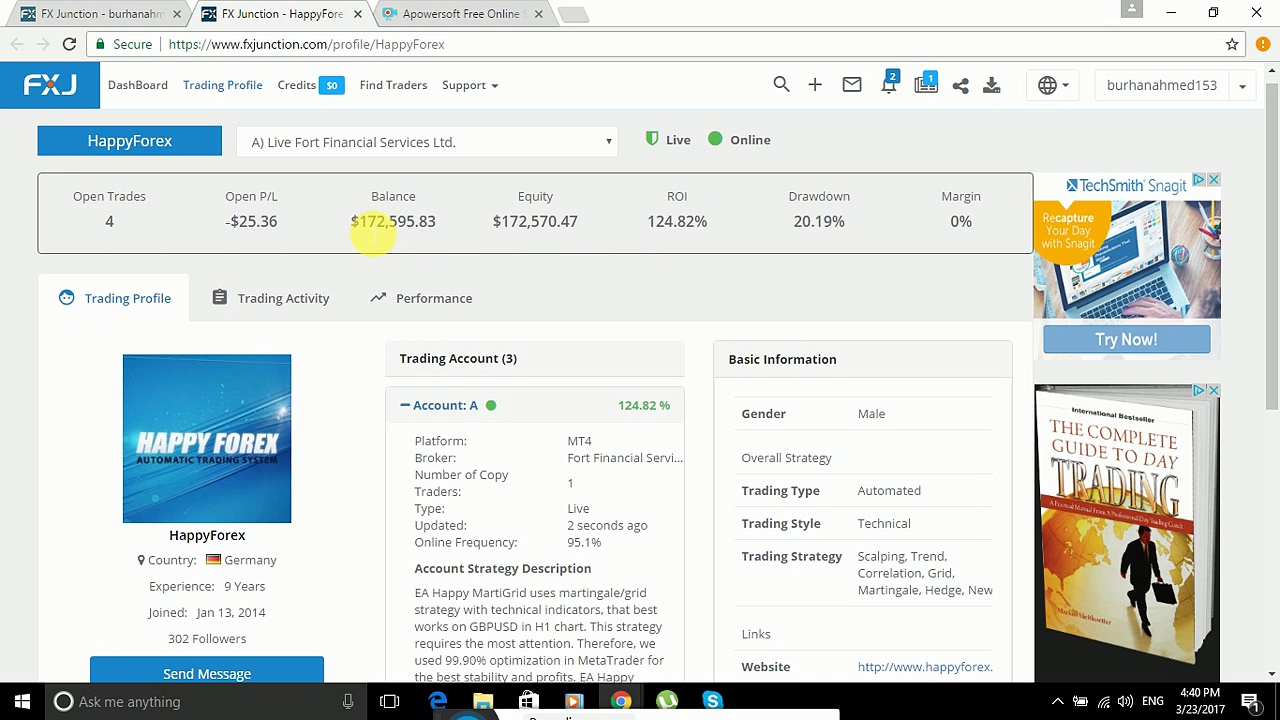This screenshot has height=720, width=1280.
Task: Click the Trading Account (3) heading
Action: point(458,358)
